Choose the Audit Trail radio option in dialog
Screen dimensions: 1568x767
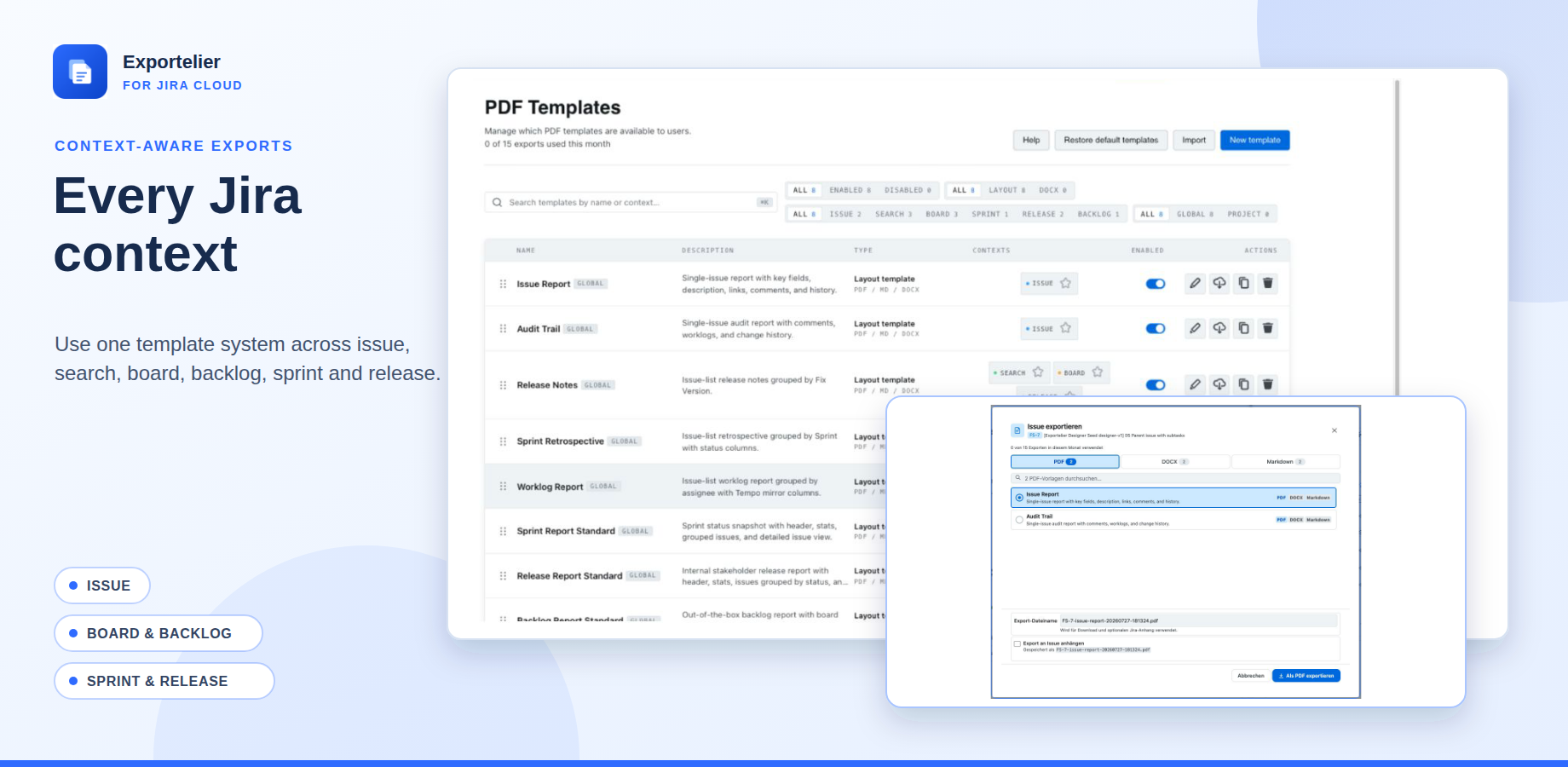1019,520
